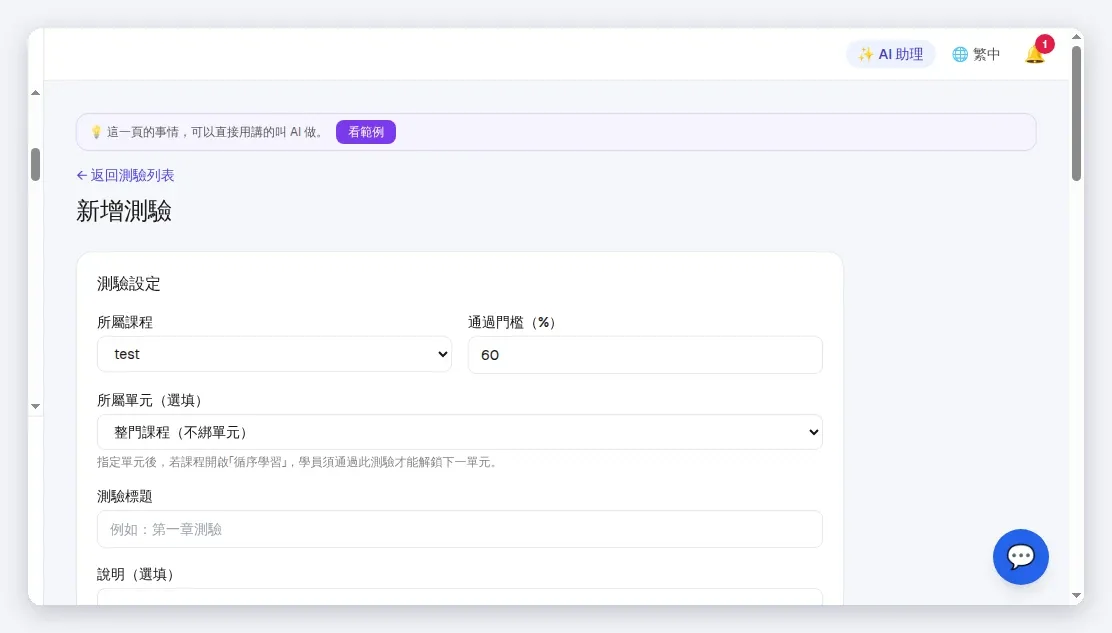Viewport: 1112px width, 633px height.
Task: Click the lightbulb tip icon
Action: pos(96,132)
